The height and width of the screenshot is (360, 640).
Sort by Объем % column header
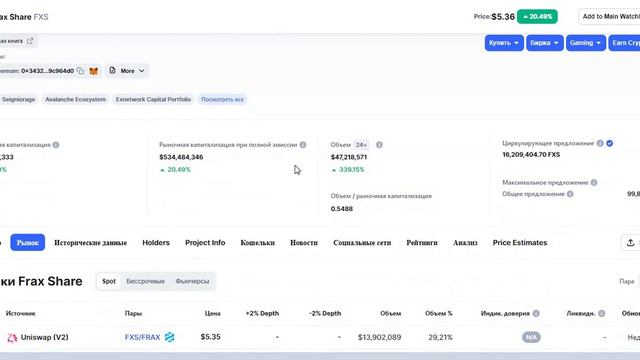(439, 313)
